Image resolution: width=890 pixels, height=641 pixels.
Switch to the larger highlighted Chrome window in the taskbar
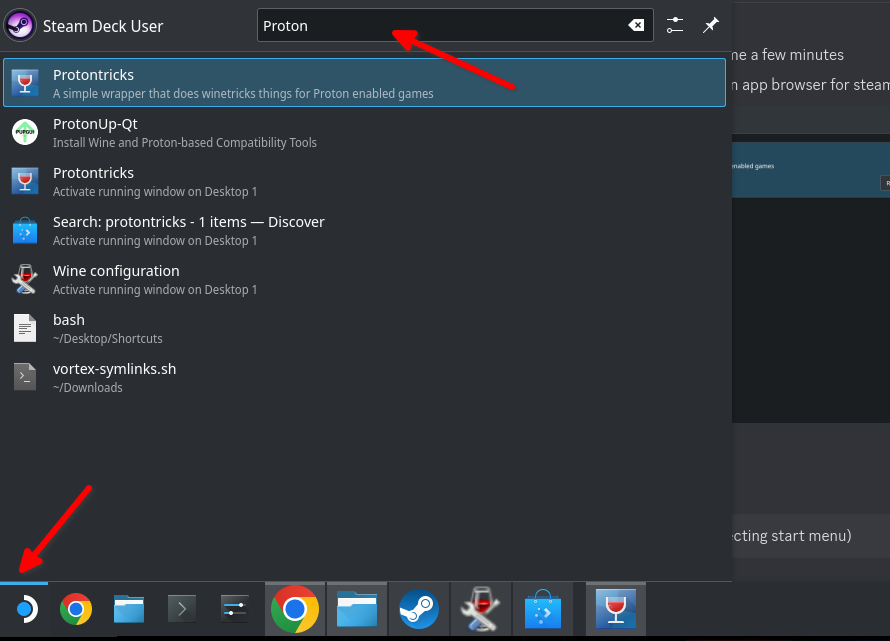295,608
